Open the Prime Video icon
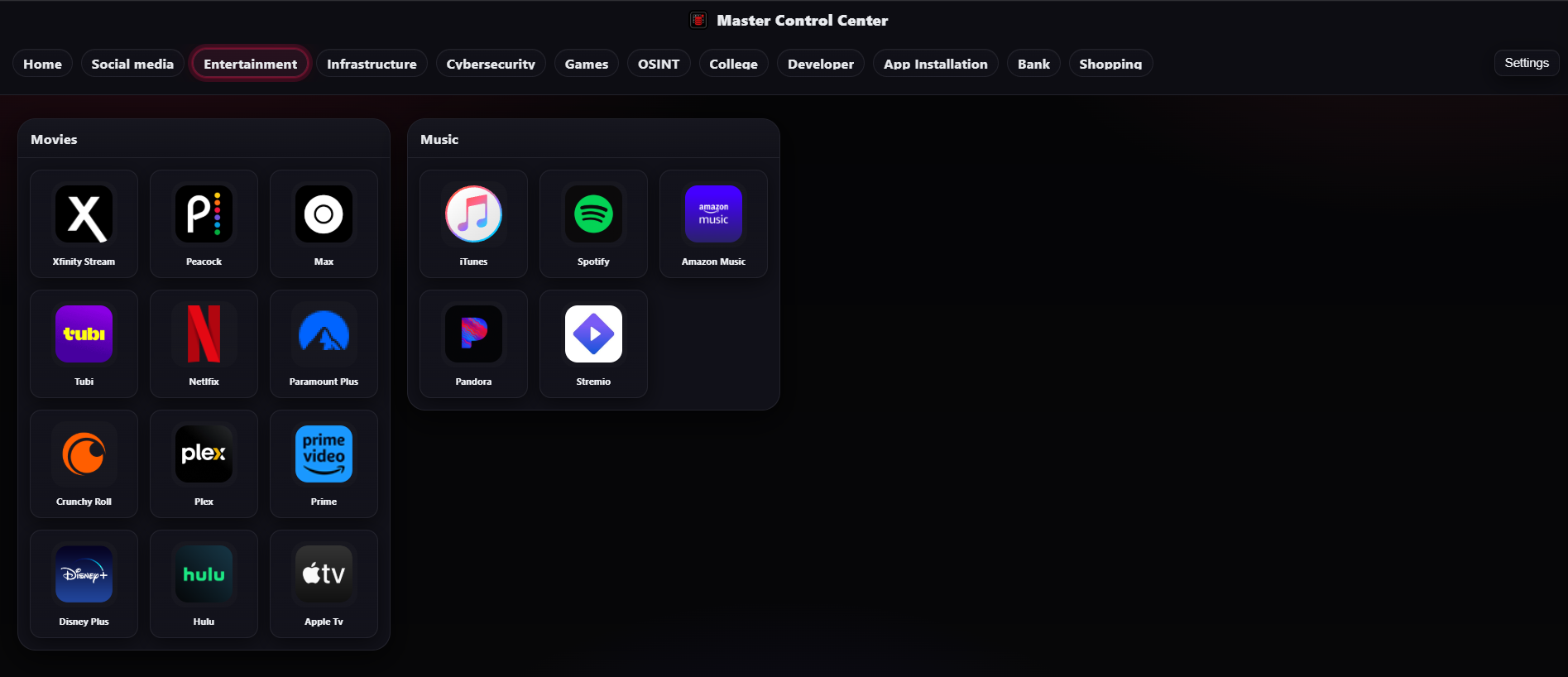The width and height of the screenshot is (1568, 677). (x=324, y=454)
